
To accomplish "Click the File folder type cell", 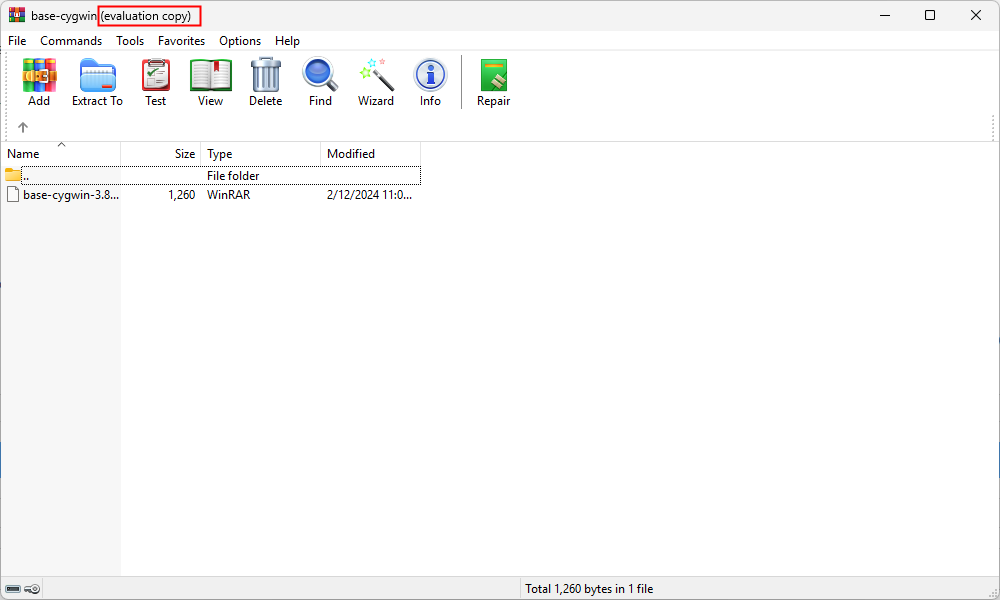I will pos(233,175).
